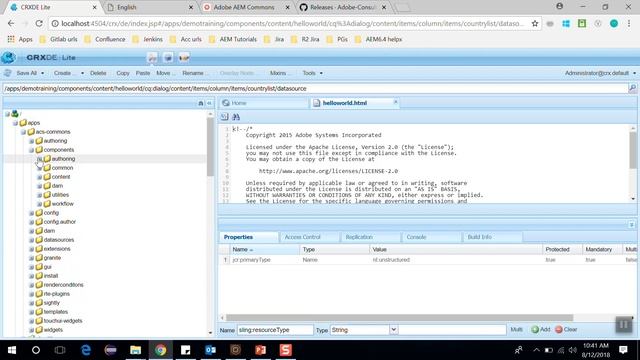Click the Mixins toolbar button
The image size is (640, 360).
pyautogui.click(x=279, y=73)
